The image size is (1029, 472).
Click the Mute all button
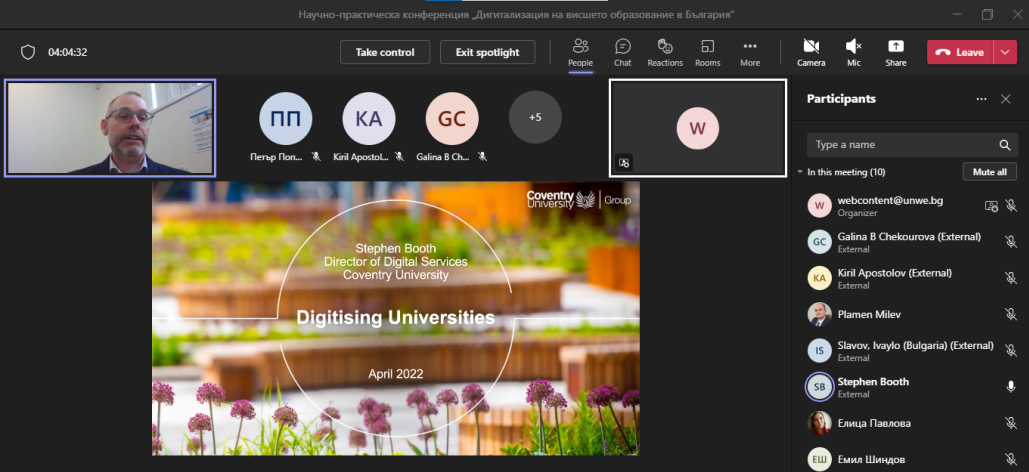[x=990, y=172]
